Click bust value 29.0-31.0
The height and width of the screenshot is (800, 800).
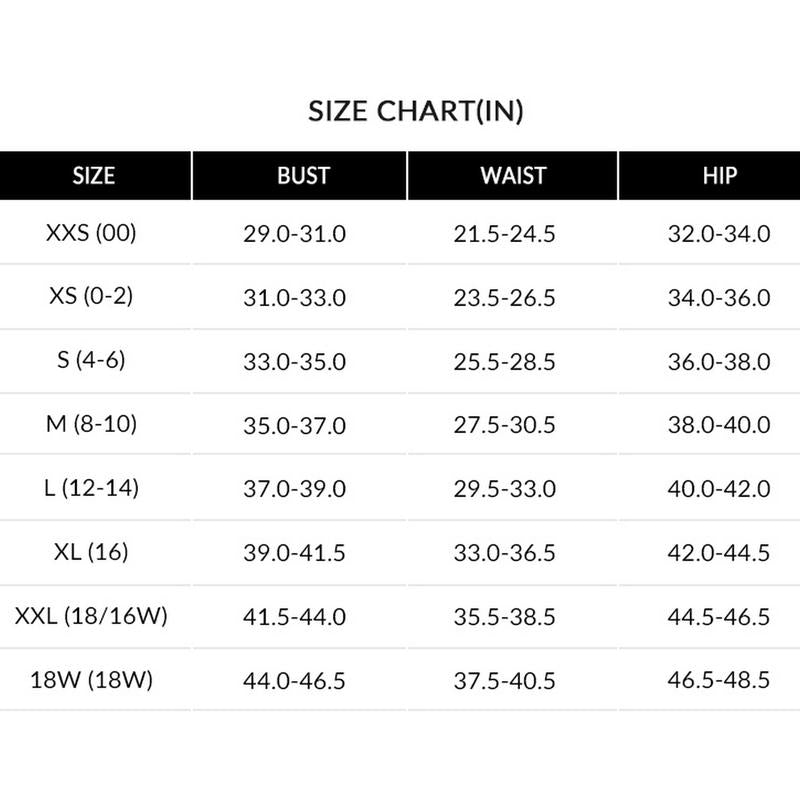pos(295,234)
